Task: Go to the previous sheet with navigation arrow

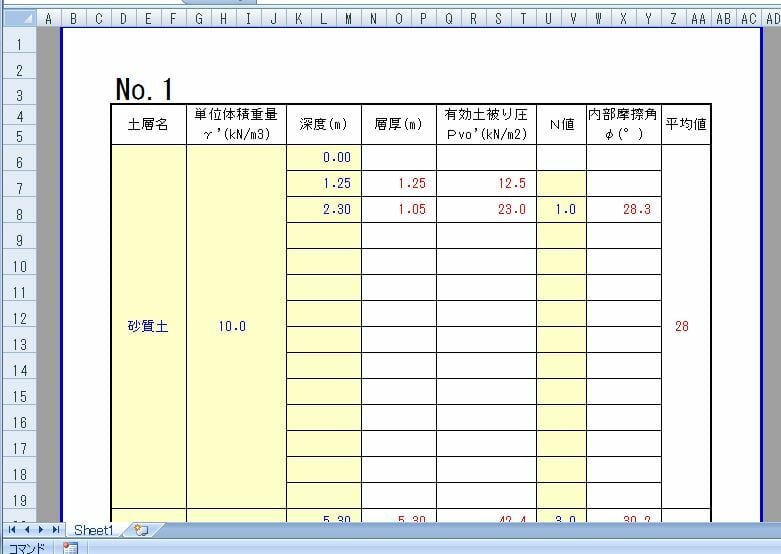Action: 27,530
